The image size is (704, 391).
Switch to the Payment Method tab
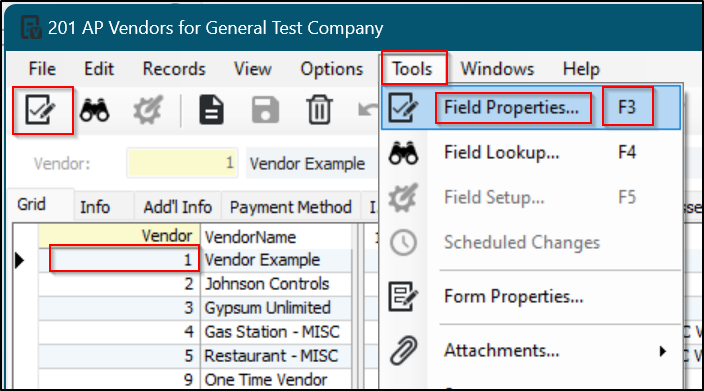tap(290, 207)
